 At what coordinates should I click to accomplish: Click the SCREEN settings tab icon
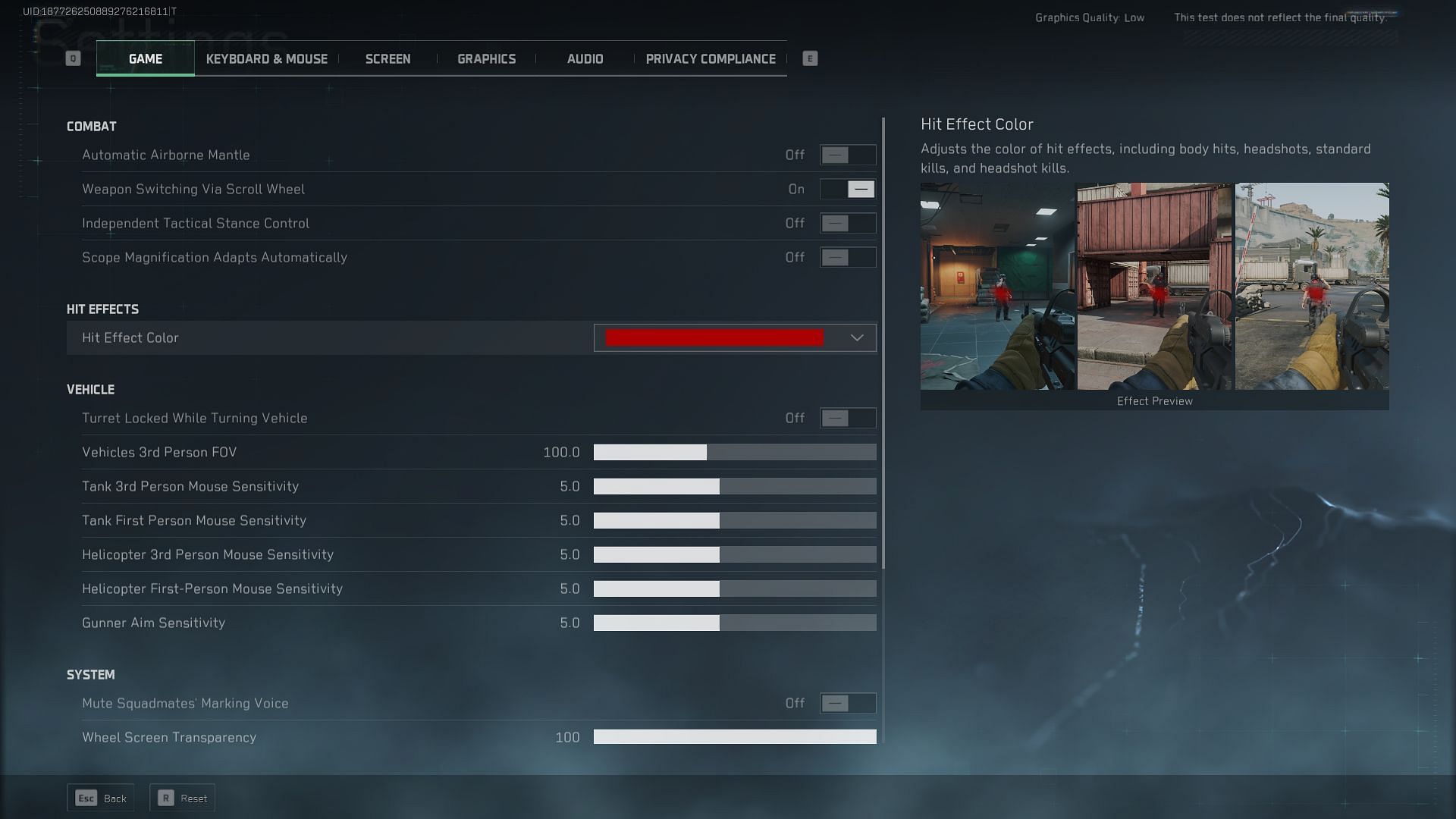[x=388, y=58]
